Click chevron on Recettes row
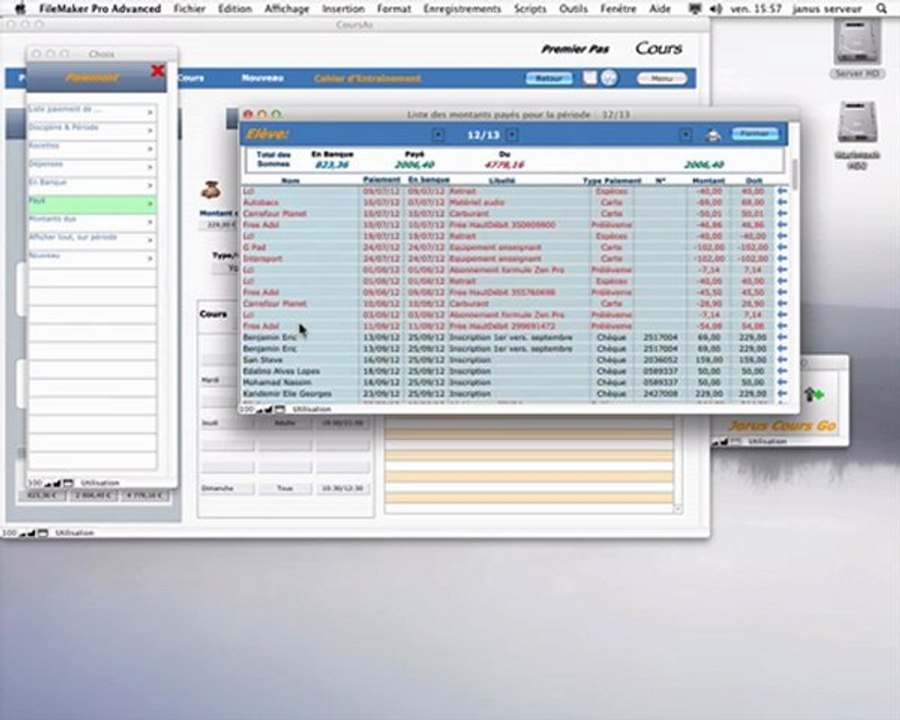The height and width of the screenshot is (720, 900). (x=150, y=149)
